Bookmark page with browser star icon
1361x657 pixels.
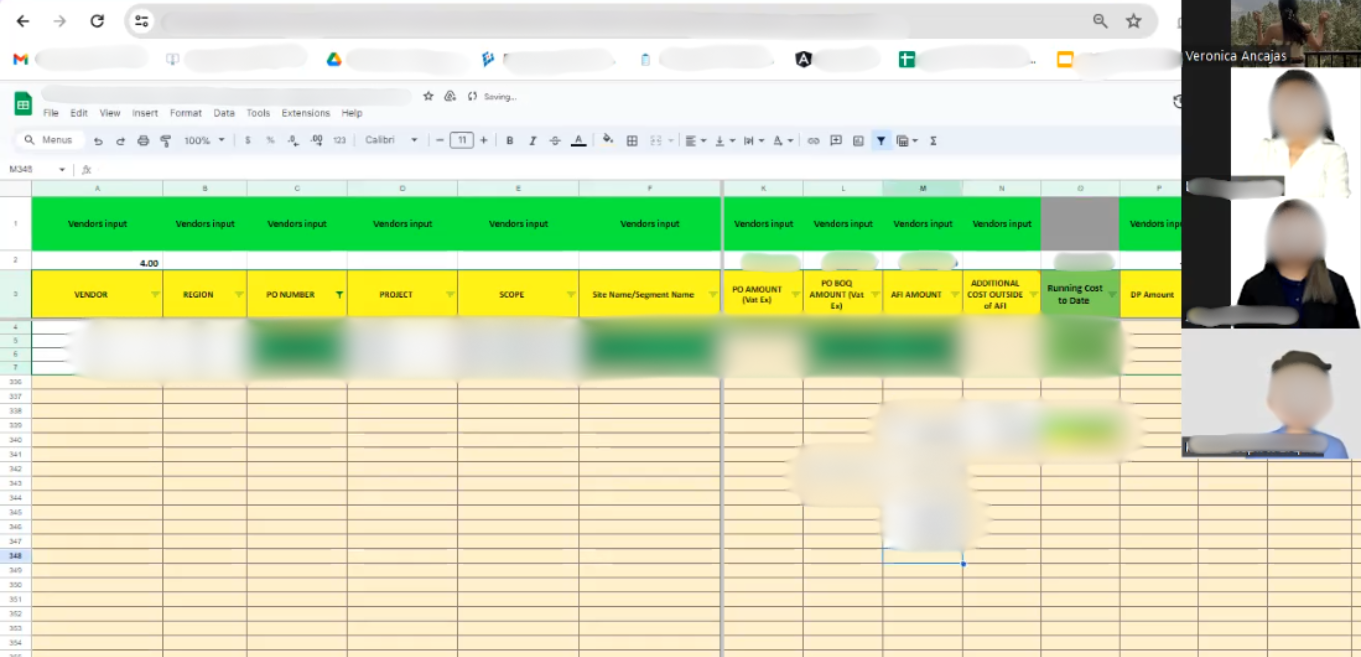tap(1133, 21)
